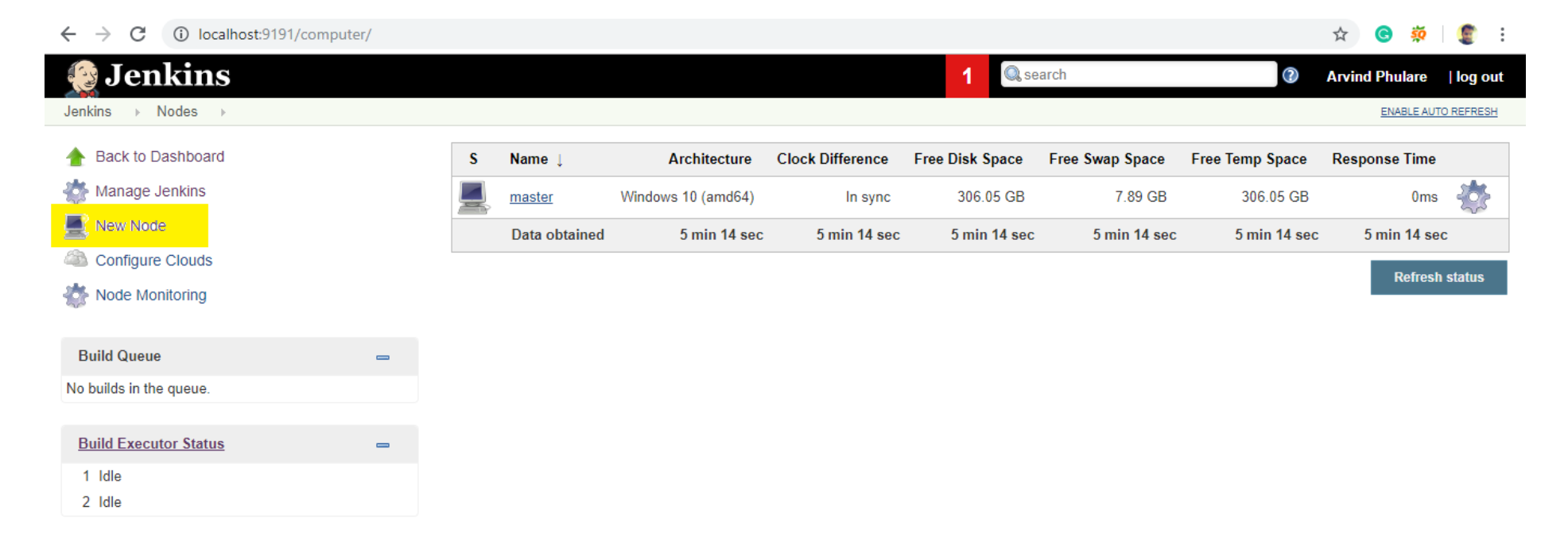The width and height of the screenshot is (1568, 541).
Task: Click the Configure Clouds cloud icon
Action: pos(76,259)
